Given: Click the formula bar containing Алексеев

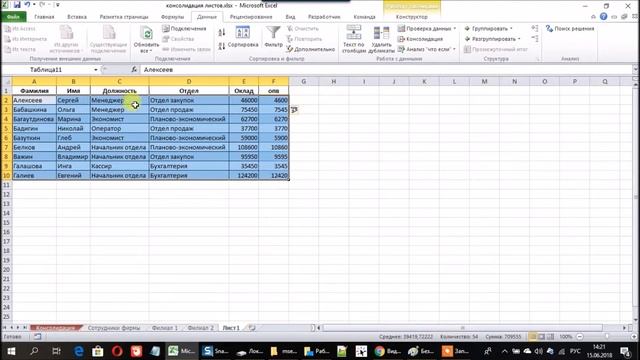Looking at the screenshot, I should point(386,70).
